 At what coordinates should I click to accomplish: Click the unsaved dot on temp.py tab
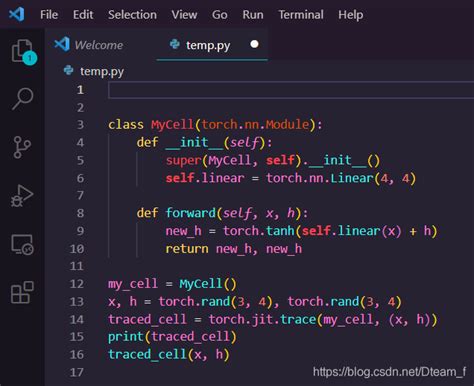pos(254,44)
